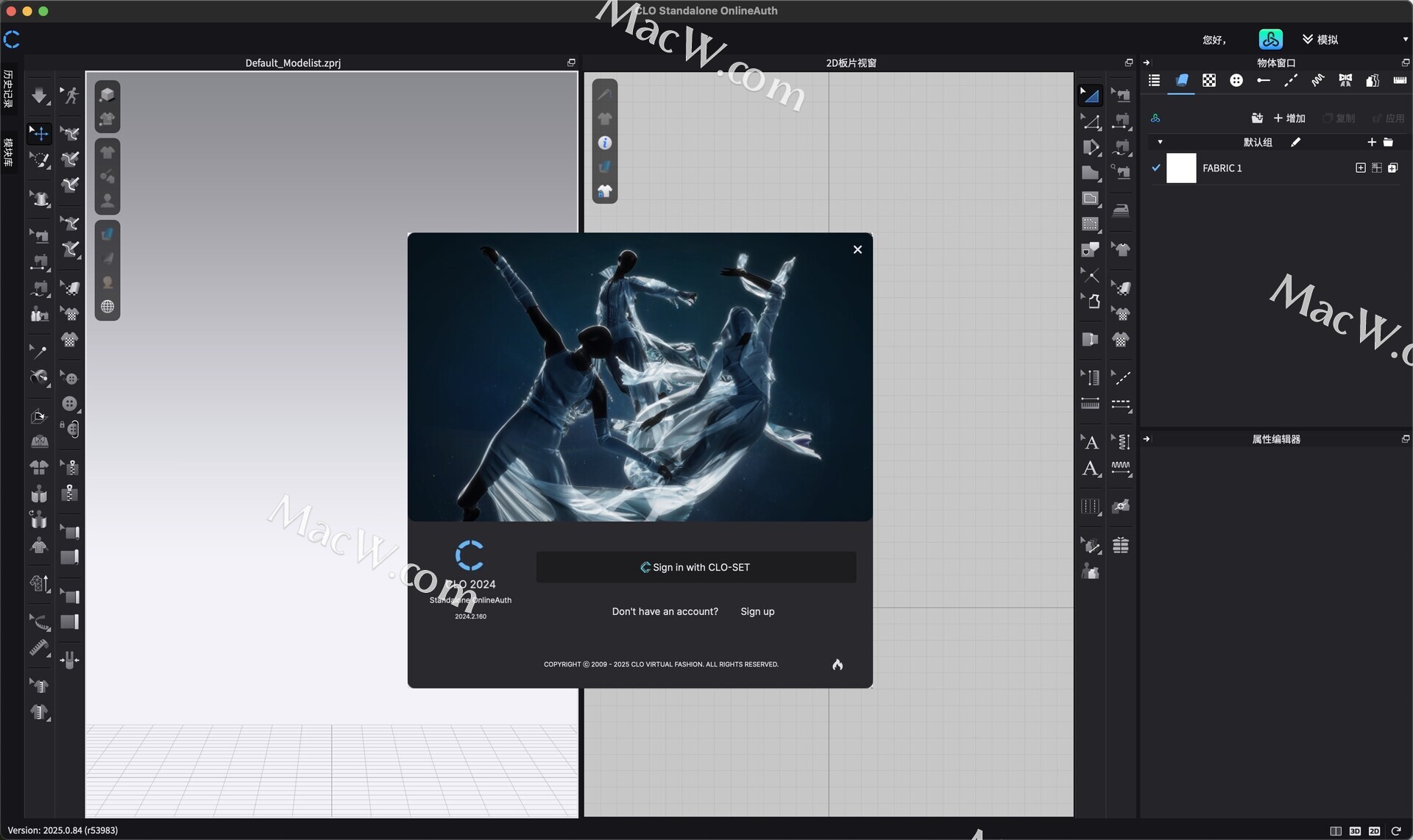
Task: Click the dashed grid icon on FABRIC 1 row
Action: pos(1376,168)
